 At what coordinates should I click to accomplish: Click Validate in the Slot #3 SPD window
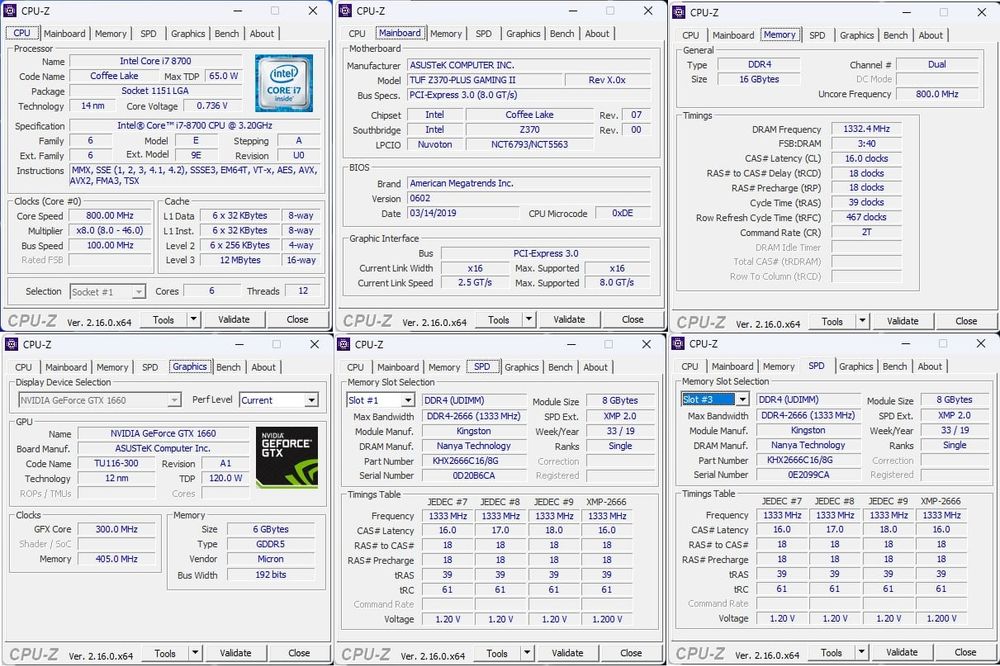click(902, 652)
